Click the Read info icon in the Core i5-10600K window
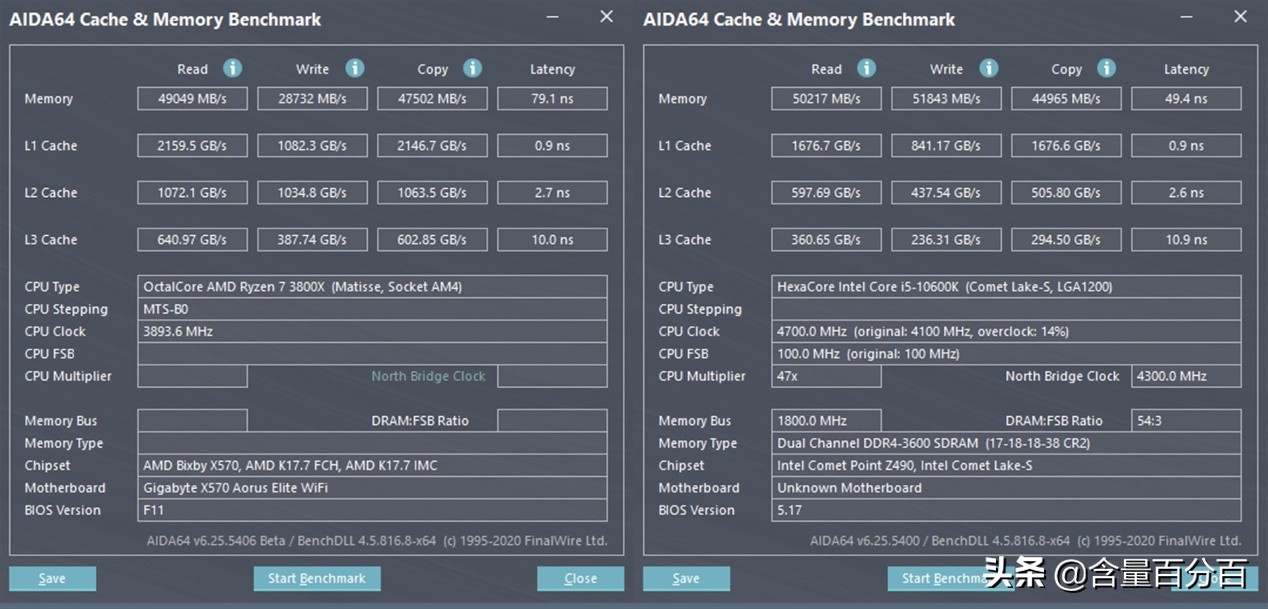The image size is (1268, 609). click(x=866, y=68)
